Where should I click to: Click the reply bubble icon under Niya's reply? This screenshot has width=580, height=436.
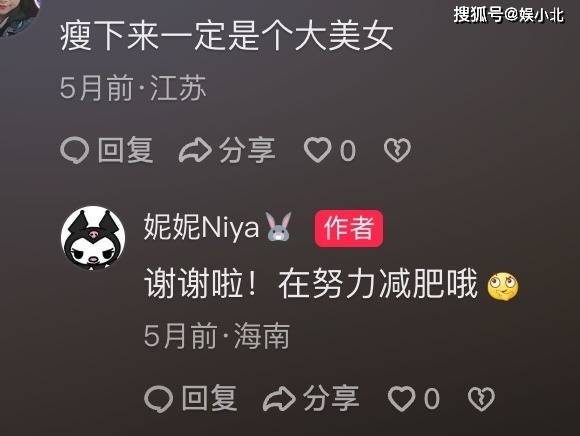pos(158,399)
